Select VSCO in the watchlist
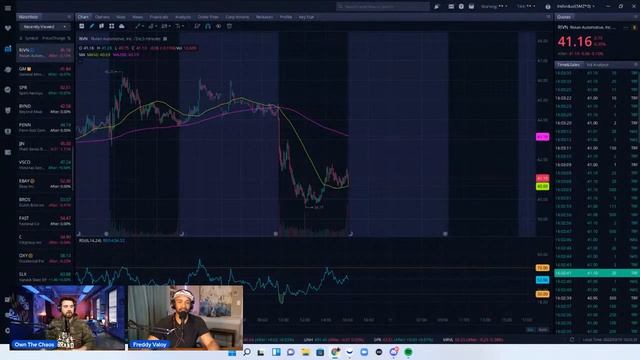 tap(45, 165)
